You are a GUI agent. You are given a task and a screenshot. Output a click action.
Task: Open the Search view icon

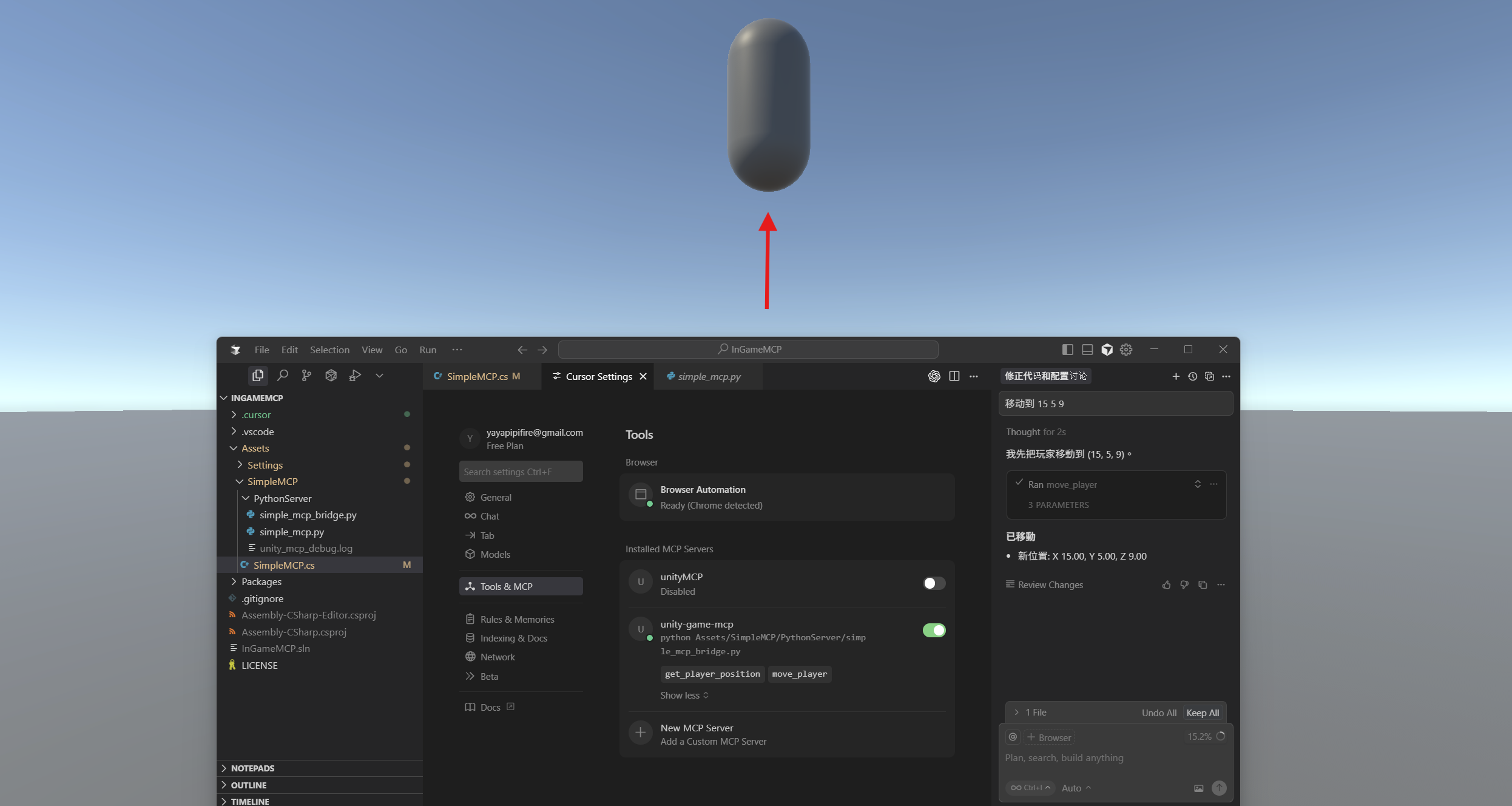pos(282,376)
